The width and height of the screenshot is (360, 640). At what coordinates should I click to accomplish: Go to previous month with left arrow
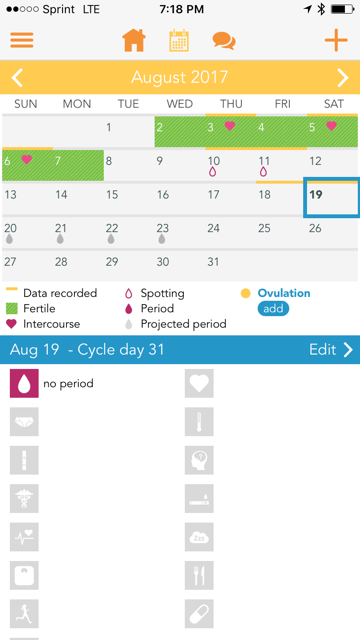[x=17, y=78]
